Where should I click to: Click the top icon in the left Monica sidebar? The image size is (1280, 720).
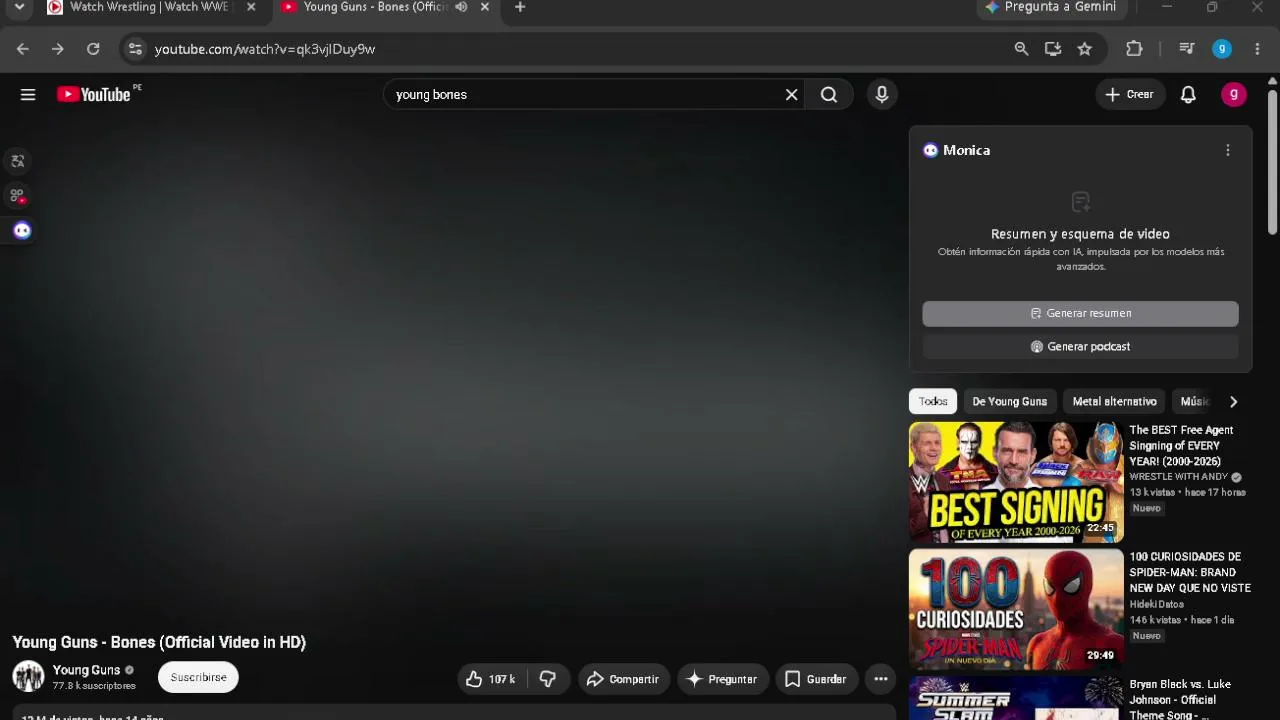(18, 161)
